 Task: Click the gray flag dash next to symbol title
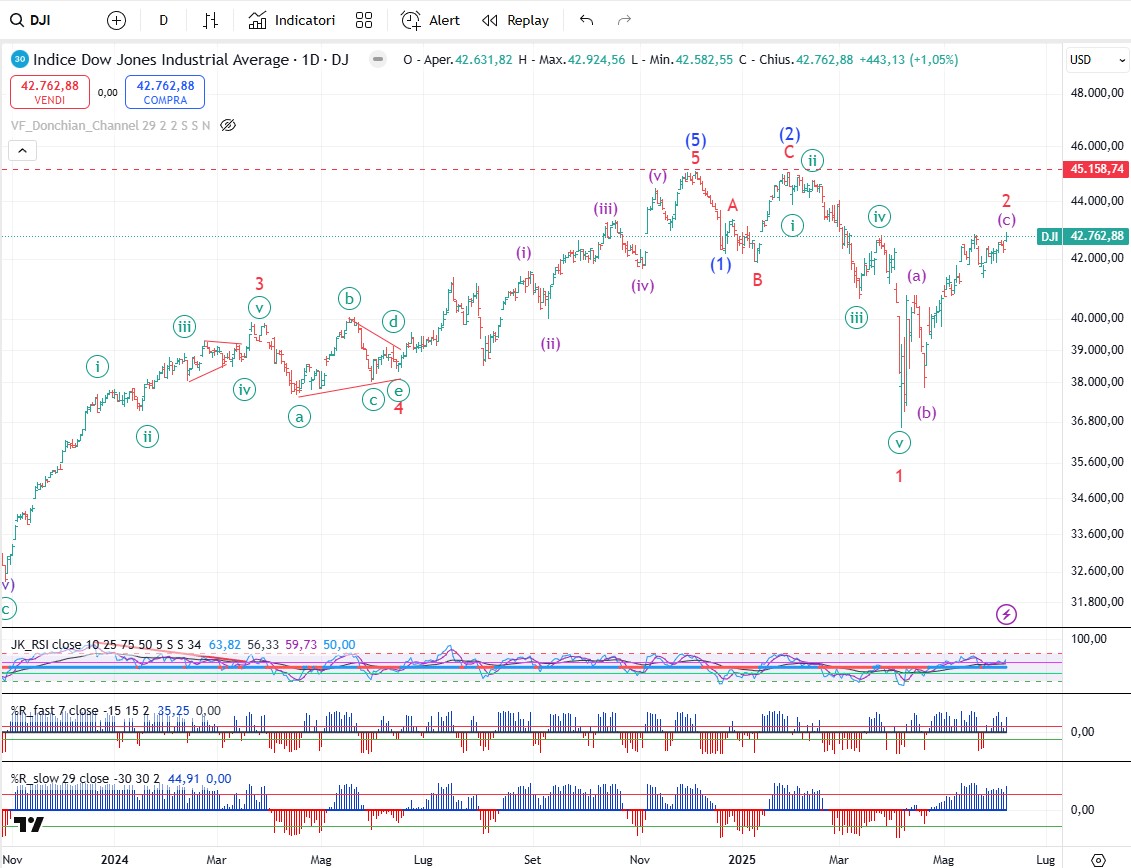[x=378, y=59]
